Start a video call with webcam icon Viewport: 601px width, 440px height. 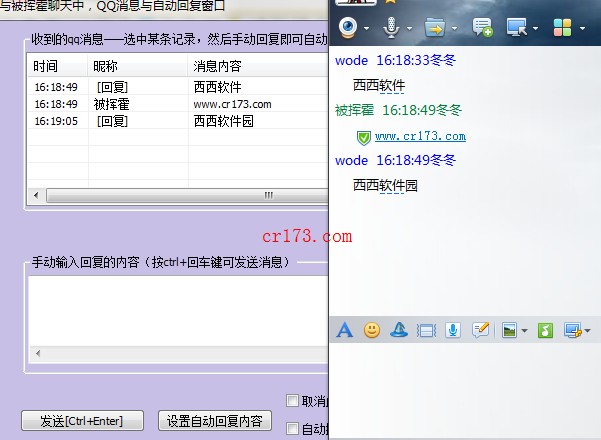pos(348,27)
